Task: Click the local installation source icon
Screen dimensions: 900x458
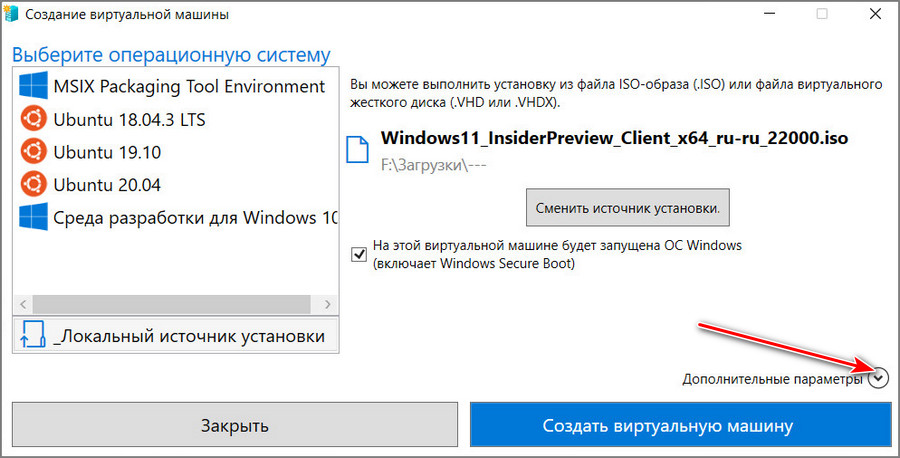Action: tap(33, 334)
